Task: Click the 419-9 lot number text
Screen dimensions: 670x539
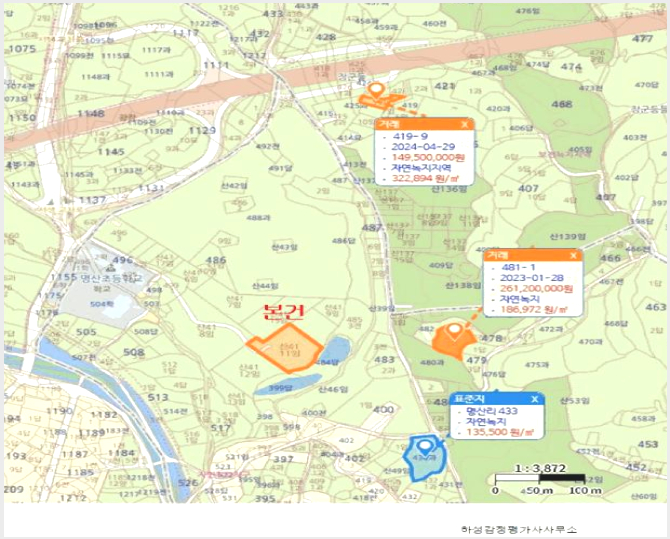Action: pos(410,136)
